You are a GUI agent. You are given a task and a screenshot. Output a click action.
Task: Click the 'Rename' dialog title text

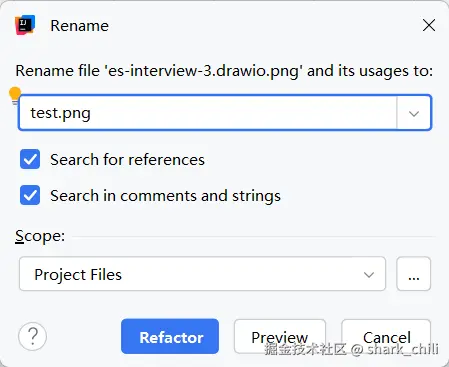(79, 26)
